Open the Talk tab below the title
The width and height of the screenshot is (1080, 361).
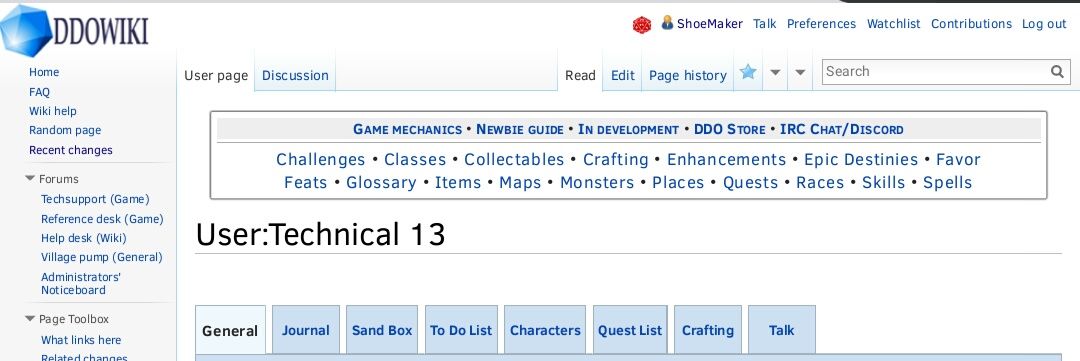tap(782, 330)
